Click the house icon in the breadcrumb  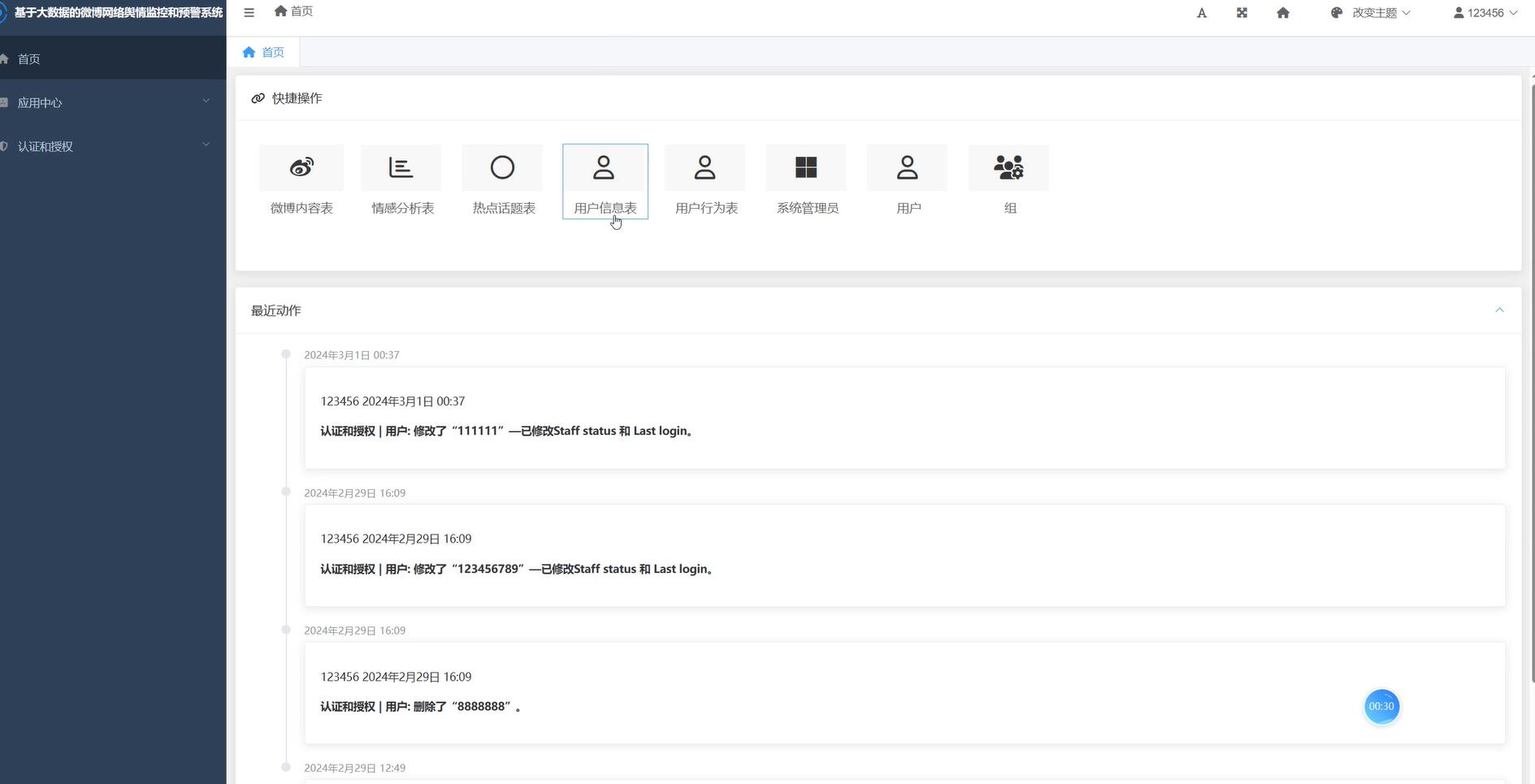tap(280, 11)
